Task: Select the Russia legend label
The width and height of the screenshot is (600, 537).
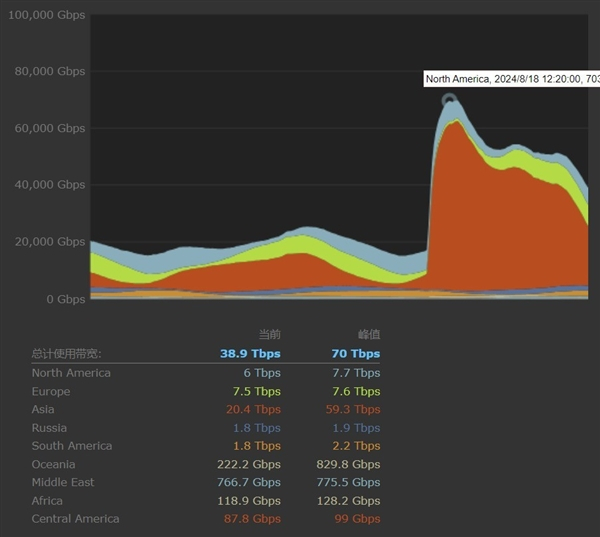Action: (49, 428)
